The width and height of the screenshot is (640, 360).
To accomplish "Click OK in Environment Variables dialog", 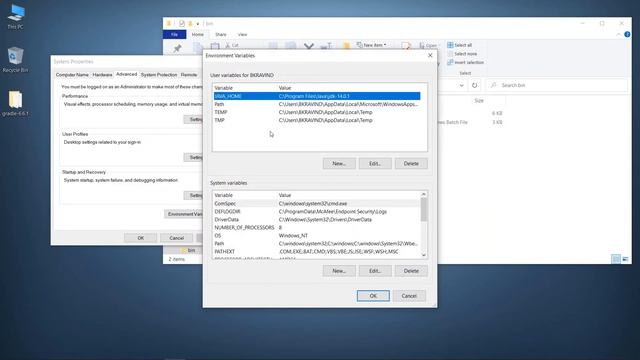I will point(373,296).
